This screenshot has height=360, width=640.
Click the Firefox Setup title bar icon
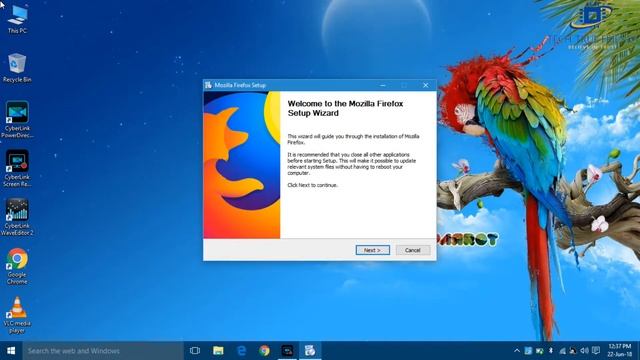[x=209, y=85]
